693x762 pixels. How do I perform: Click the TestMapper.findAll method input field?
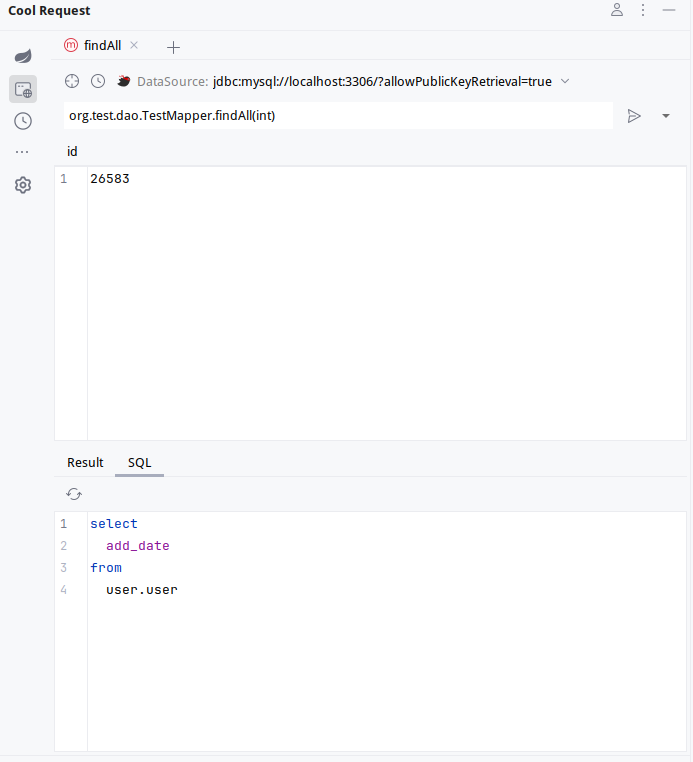pos(337,116)
